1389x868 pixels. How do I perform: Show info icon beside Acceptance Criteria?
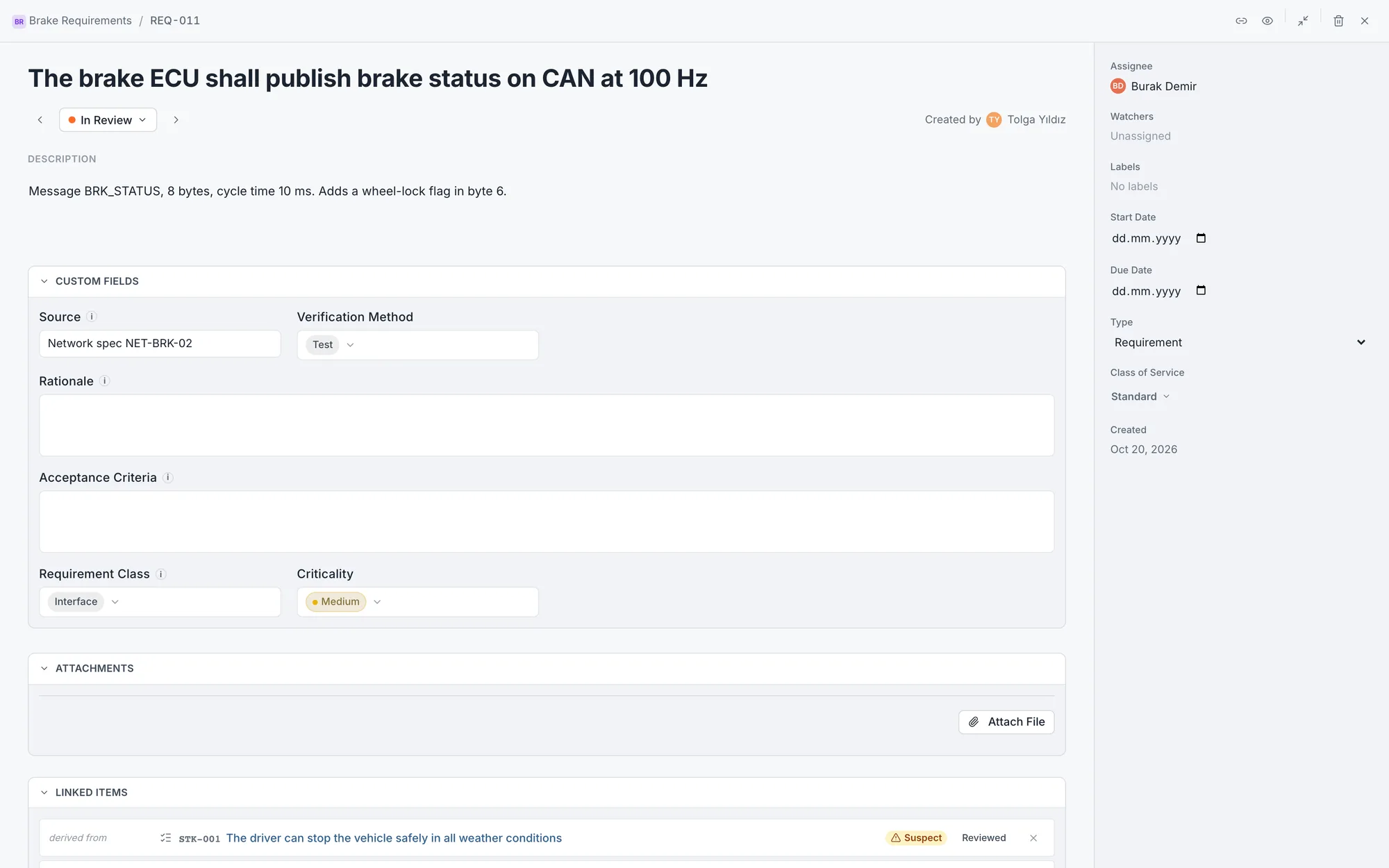point(168,478)
